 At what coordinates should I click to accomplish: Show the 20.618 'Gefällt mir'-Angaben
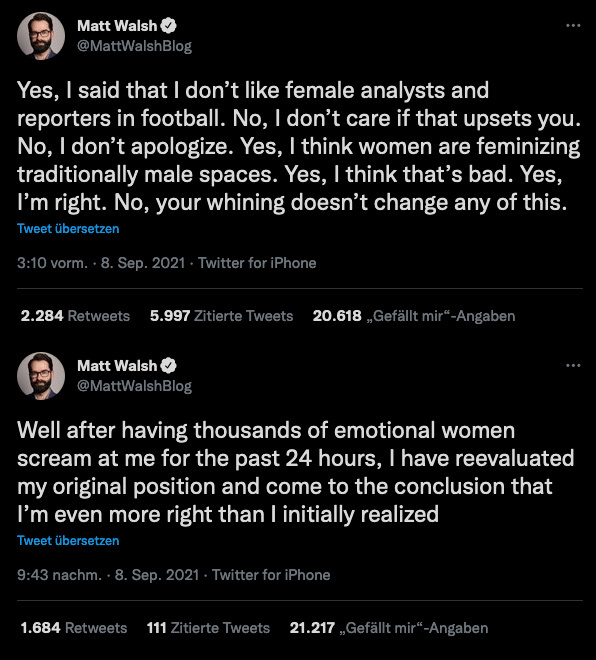pos(414,316)
